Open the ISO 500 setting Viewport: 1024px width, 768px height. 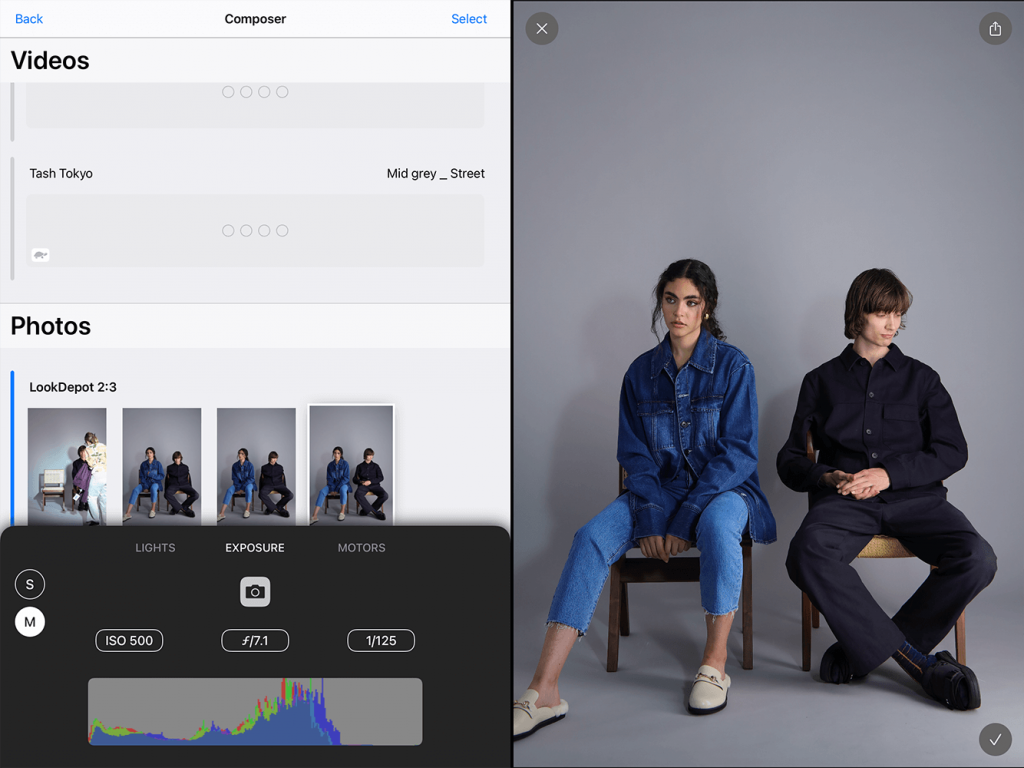129,641
